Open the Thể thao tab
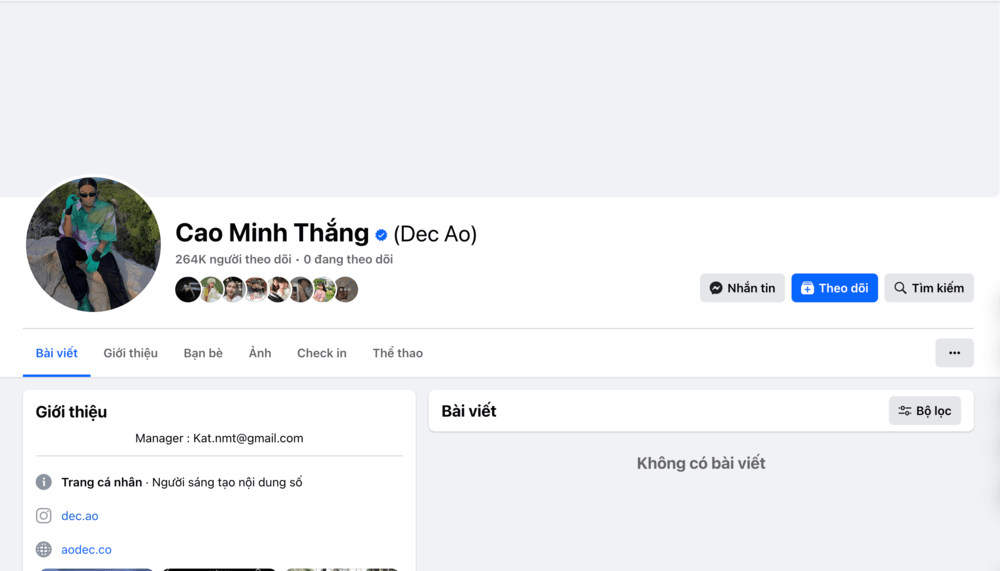 pos(397,353)
